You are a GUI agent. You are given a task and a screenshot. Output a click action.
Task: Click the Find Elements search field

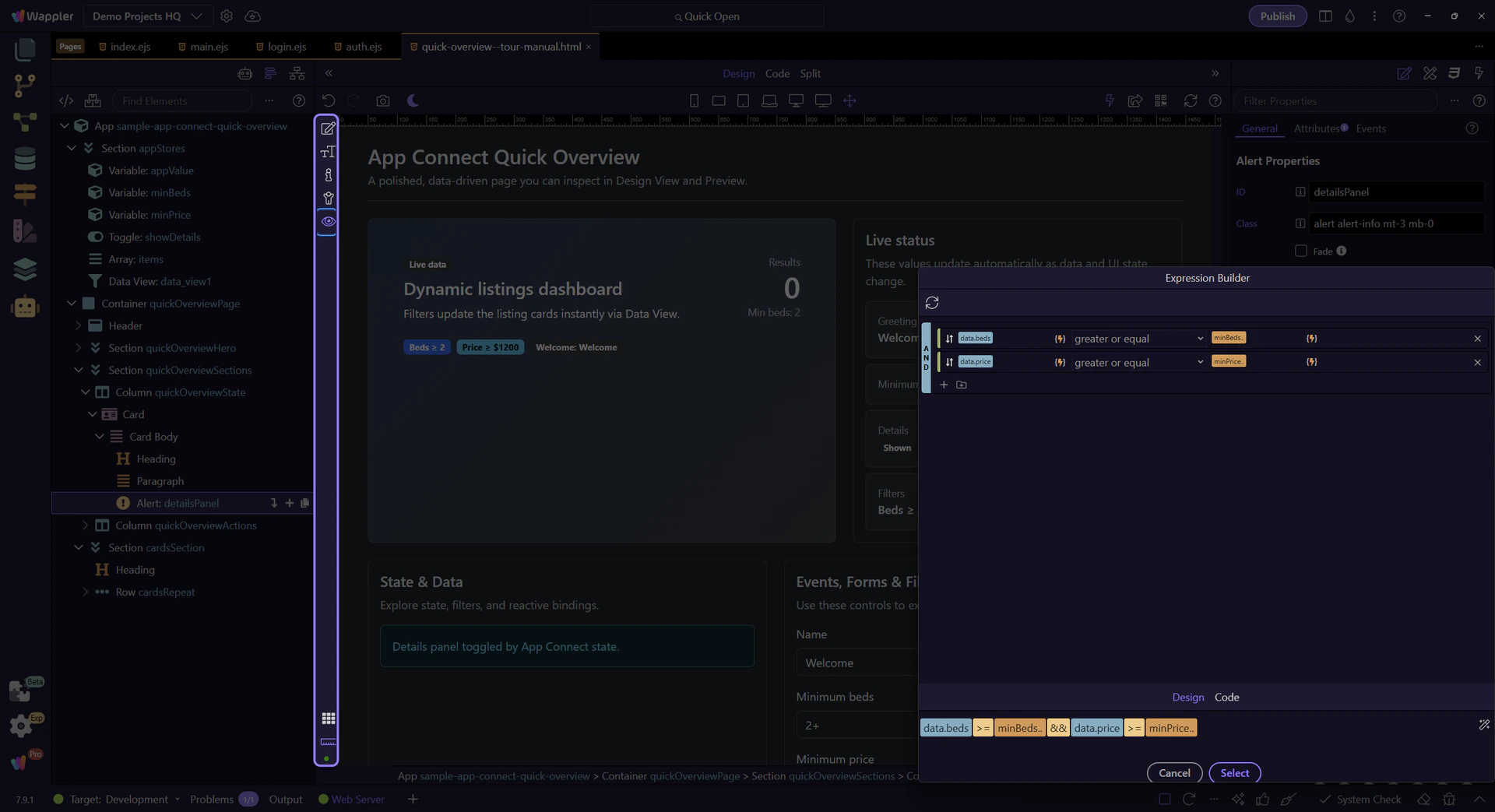184,101
